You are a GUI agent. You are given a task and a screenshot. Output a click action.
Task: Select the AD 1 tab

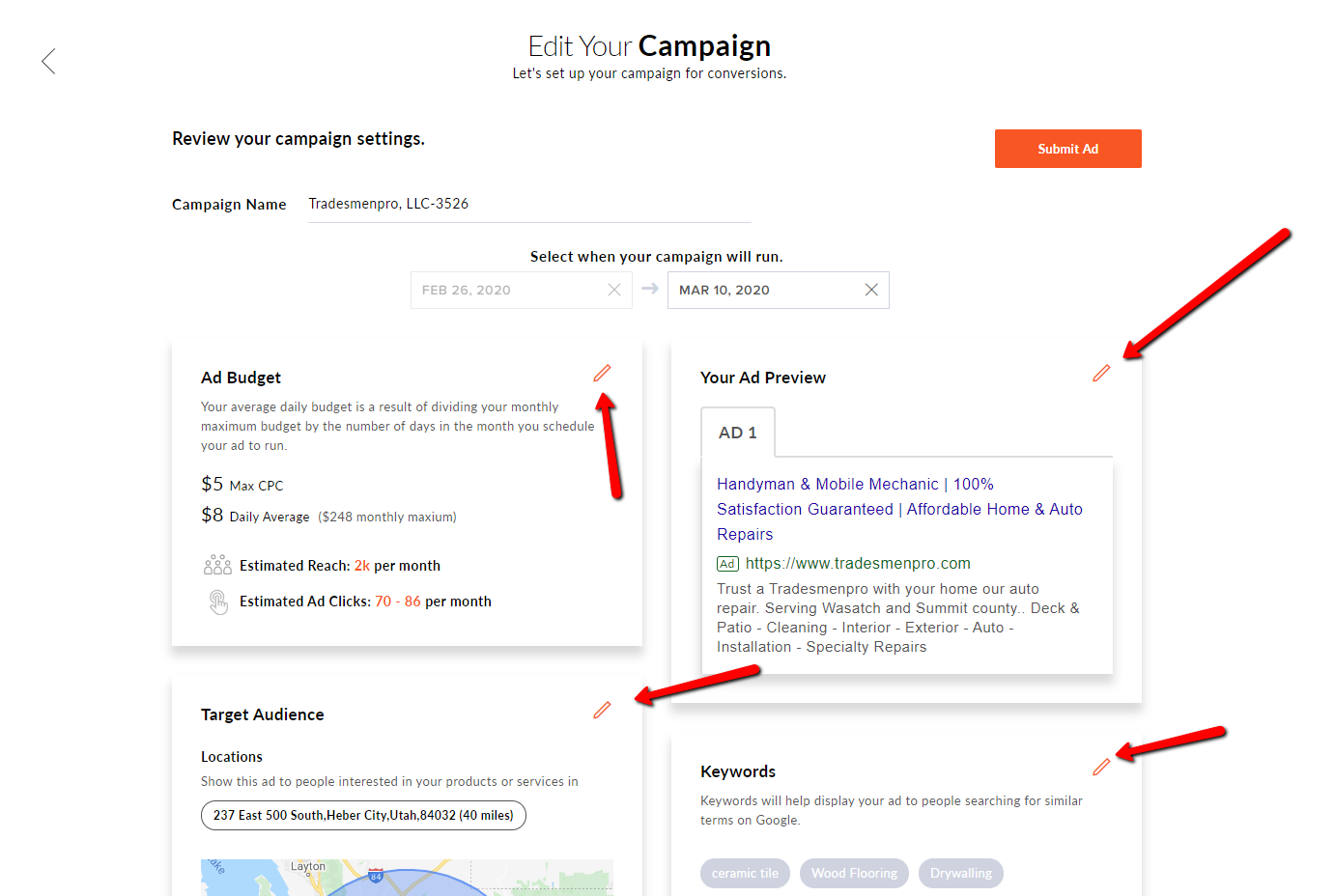coord(738,433)
